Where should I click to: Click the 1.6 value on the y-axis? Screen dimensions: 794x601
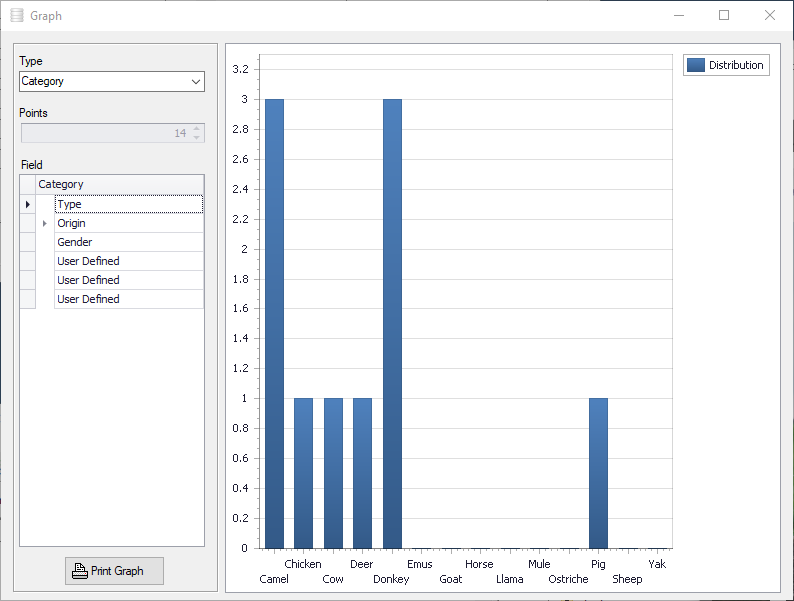pos(241,308)
